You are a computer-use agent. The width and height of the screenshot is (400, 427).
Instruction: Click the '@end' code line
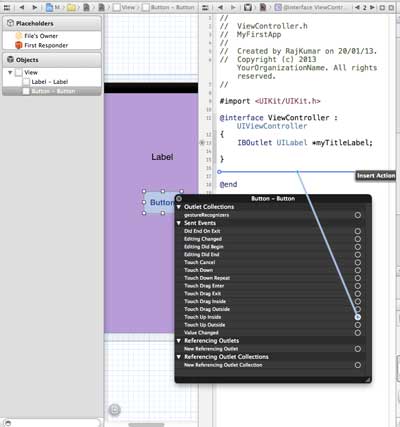(x=228, y=184)
